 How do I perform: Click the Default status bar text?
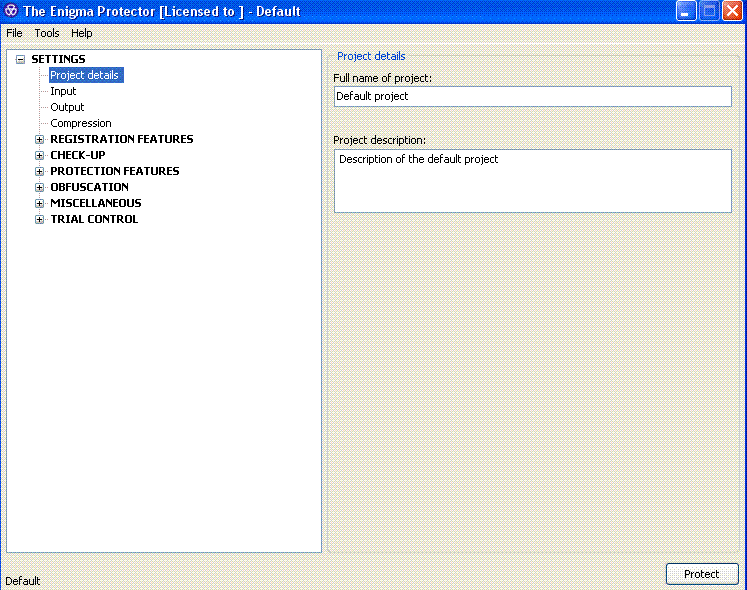(22, 581)
